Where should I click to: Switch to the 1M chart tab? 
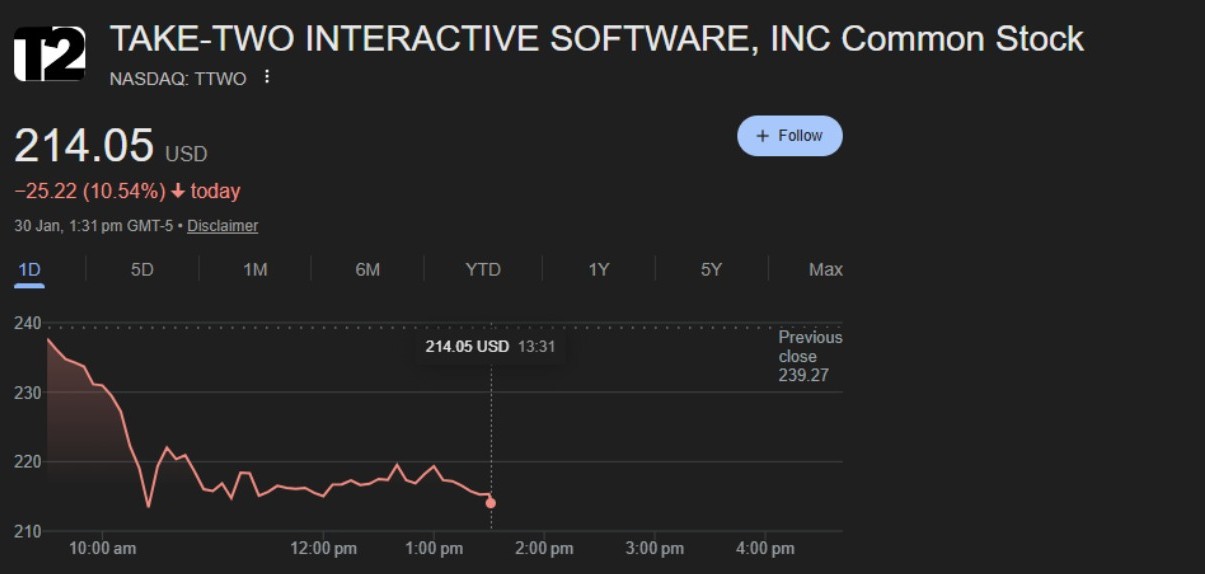(255, 269)
